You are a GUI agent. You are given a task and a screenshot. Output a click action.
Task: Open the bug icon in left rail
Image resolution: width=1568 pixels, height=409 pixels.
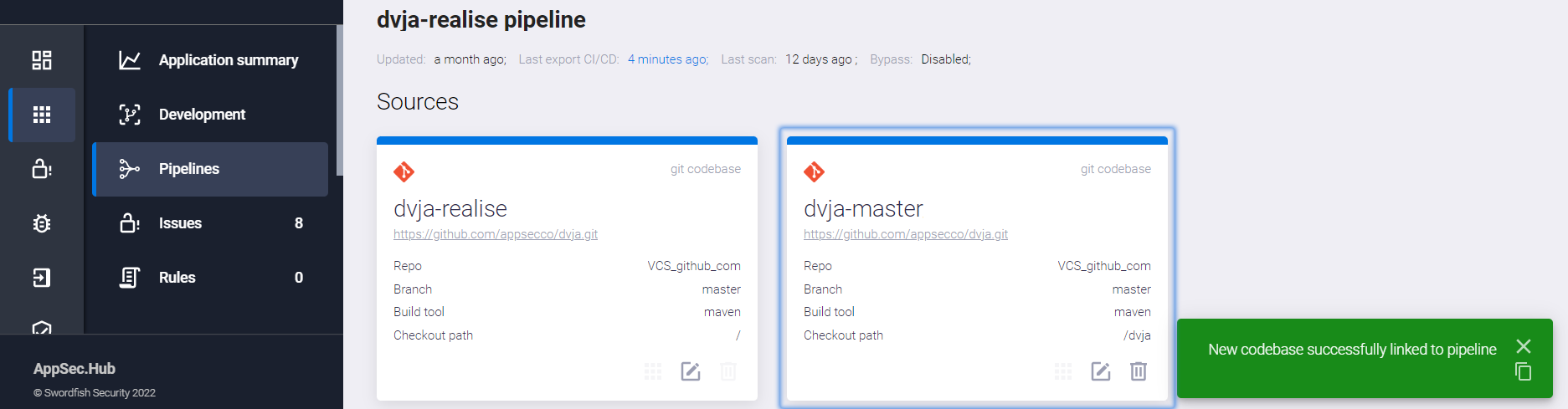pyautogui.click(x=42, y=223)
